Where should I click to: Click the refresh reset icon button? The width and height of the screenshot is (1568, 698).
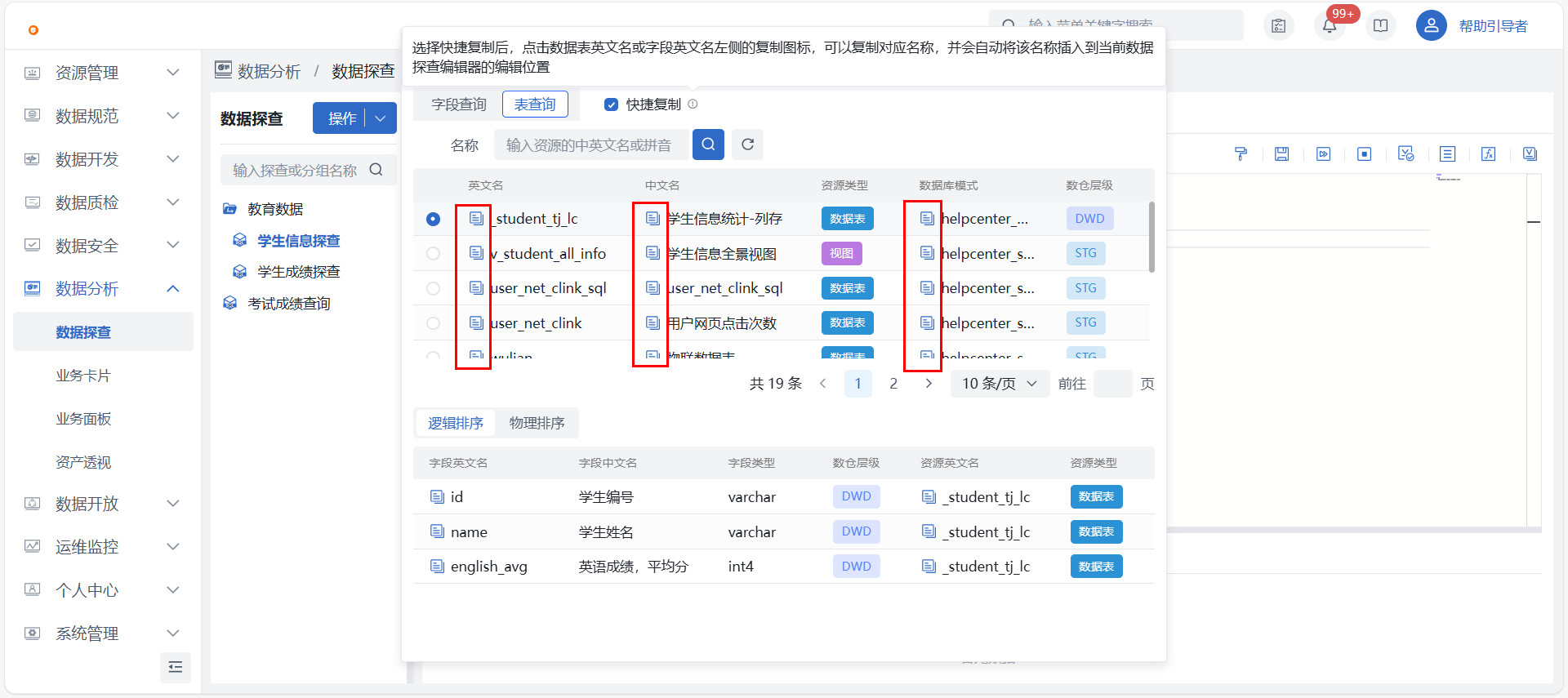pyautogui.click(x=747, y=144)
